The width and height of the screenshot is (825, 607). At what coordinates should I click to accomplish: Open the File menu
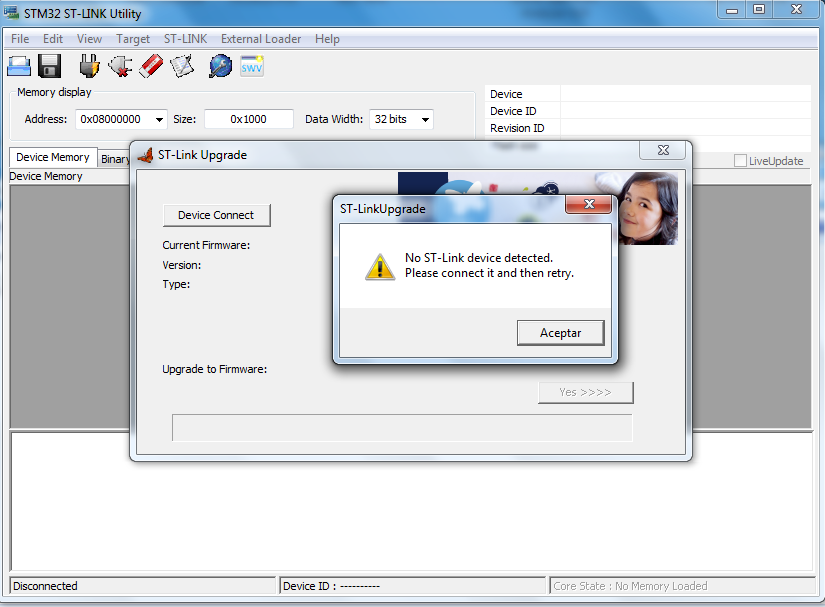point(20,39)
